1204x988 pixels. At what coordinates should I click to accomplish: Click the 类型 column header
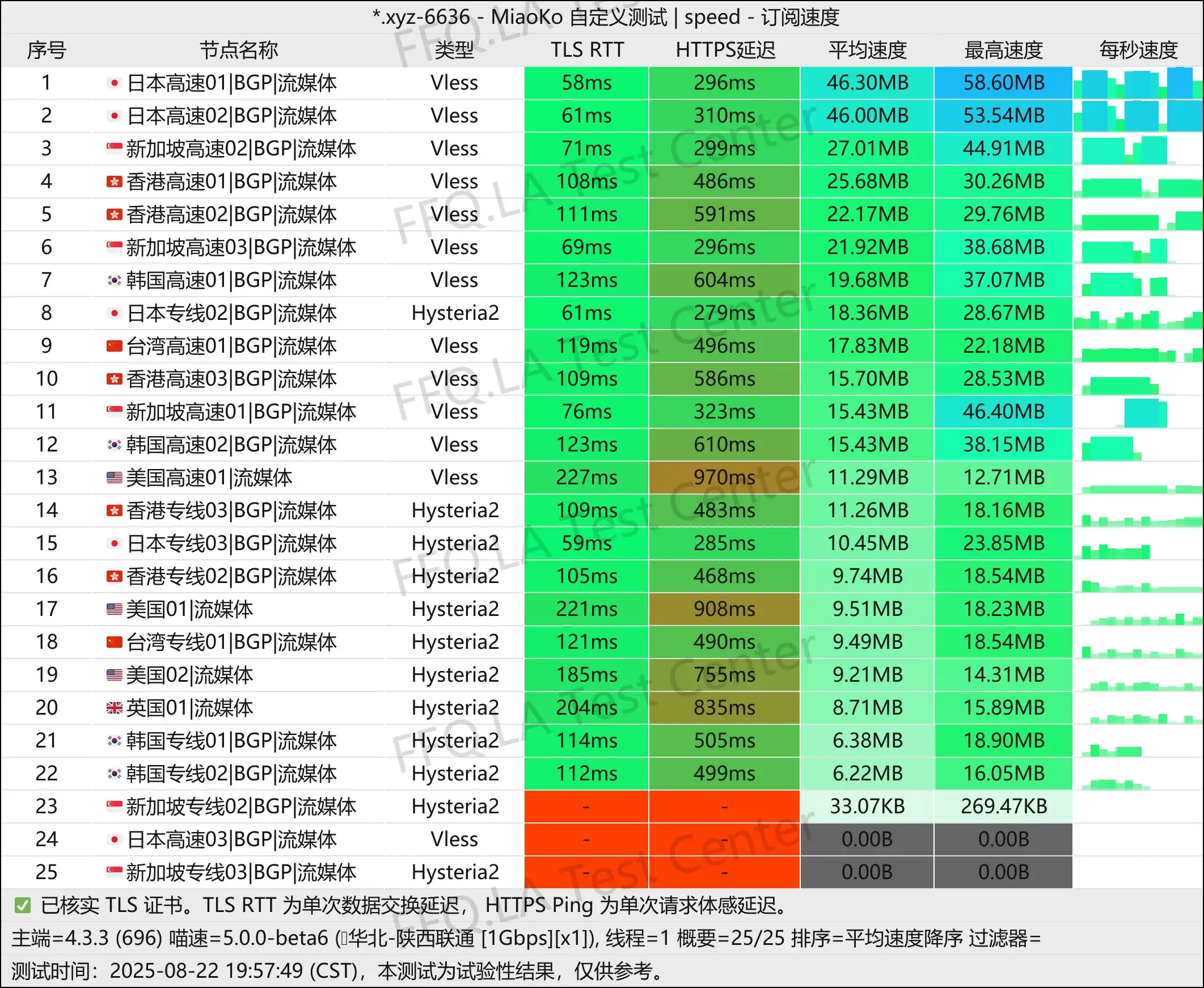tap(454, 50)
